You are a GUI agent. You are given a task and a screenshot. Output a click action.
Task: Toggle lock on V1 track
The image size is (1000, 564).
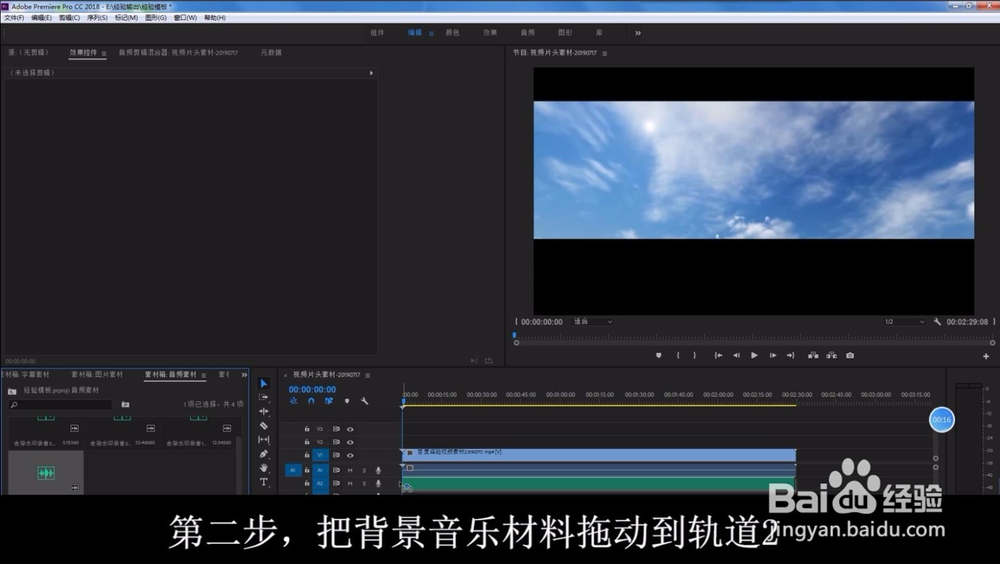click(307, 456)
